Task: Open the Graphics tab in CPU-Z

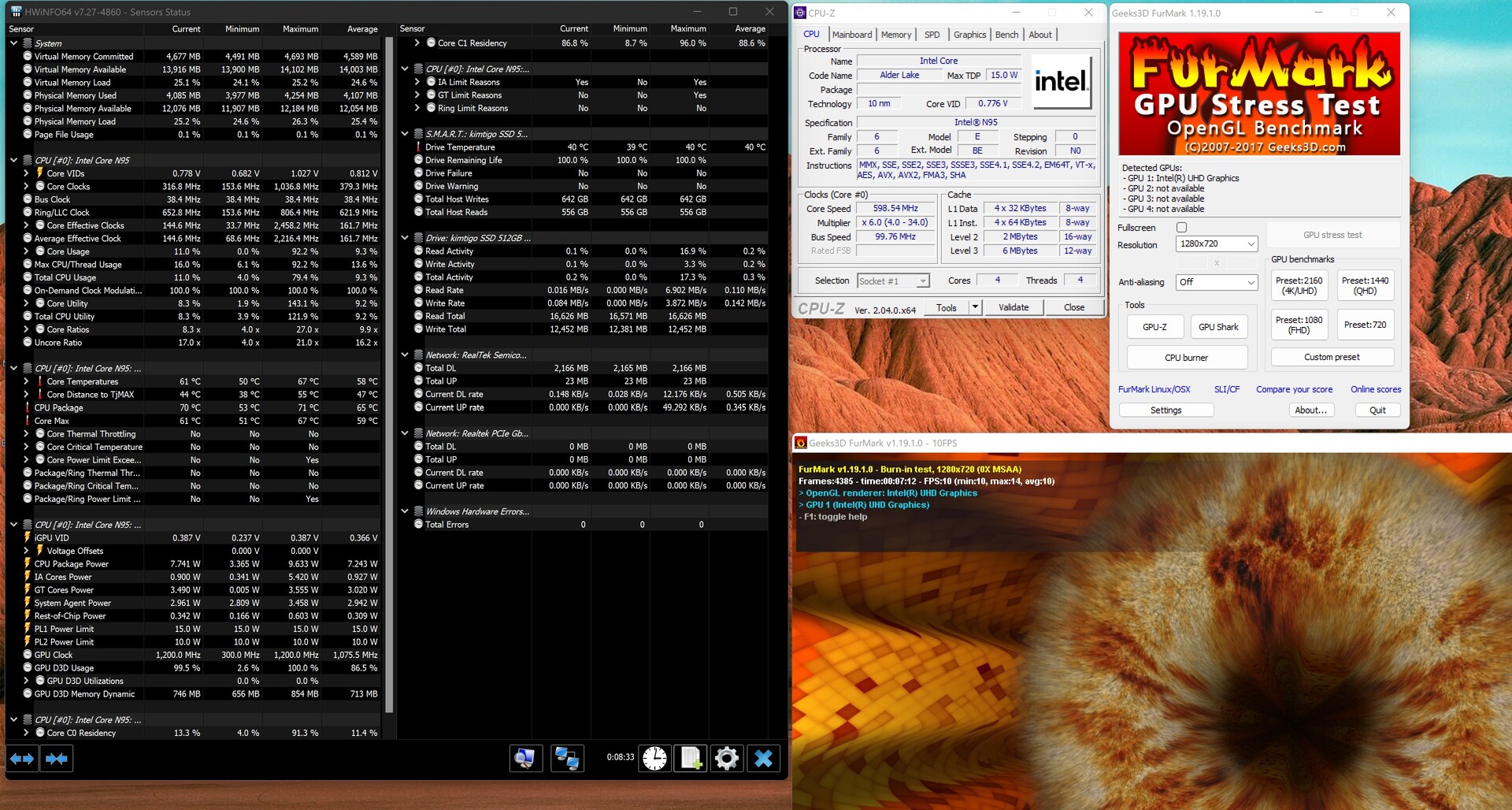Action: tap(969, 35)
